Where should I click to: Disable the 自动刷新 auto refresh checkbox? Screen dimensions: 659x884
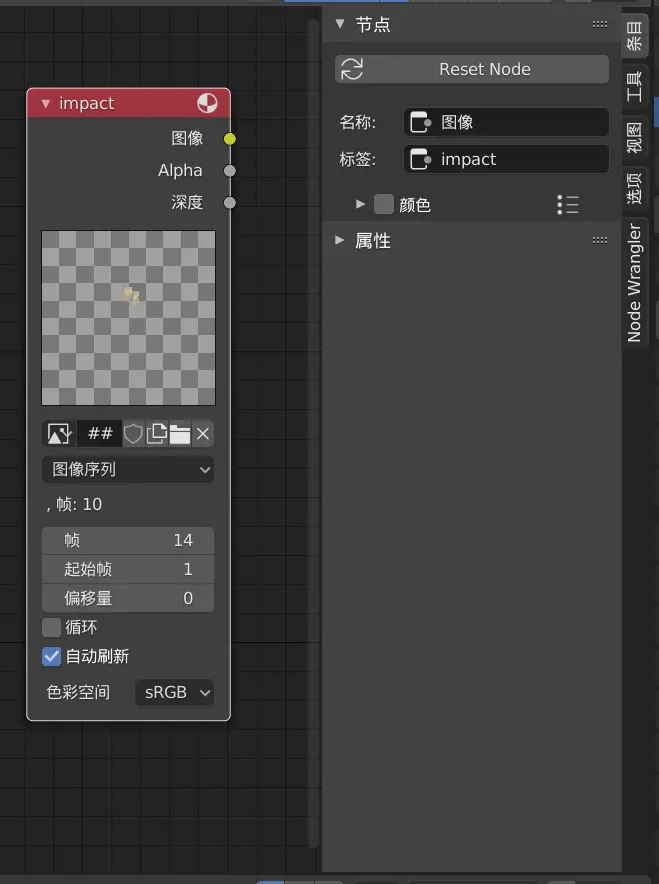(51, 656)
